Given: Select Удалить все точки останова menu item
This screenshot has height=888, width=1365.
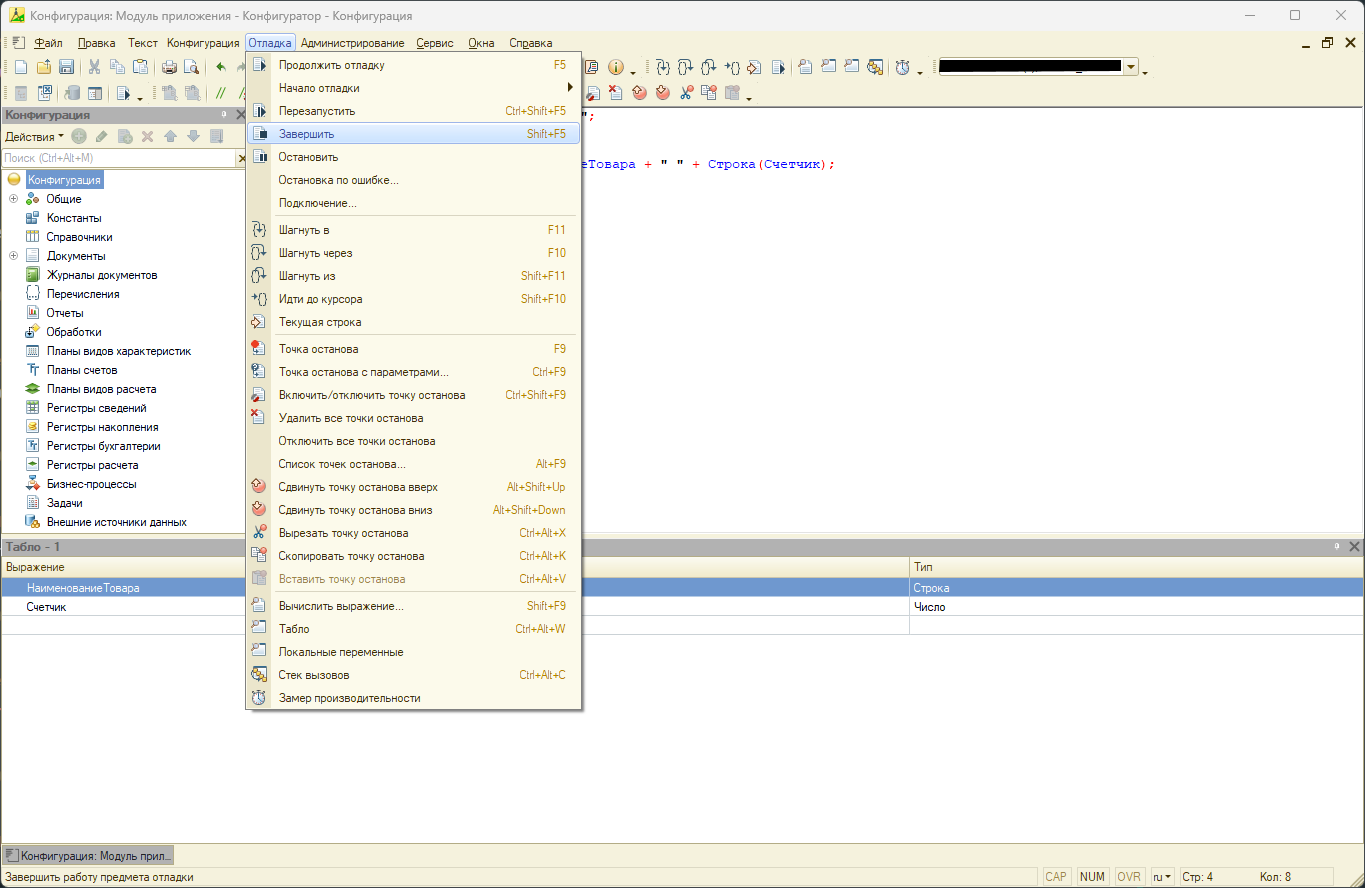Looking at the screenshot, I should coord(413,418).
